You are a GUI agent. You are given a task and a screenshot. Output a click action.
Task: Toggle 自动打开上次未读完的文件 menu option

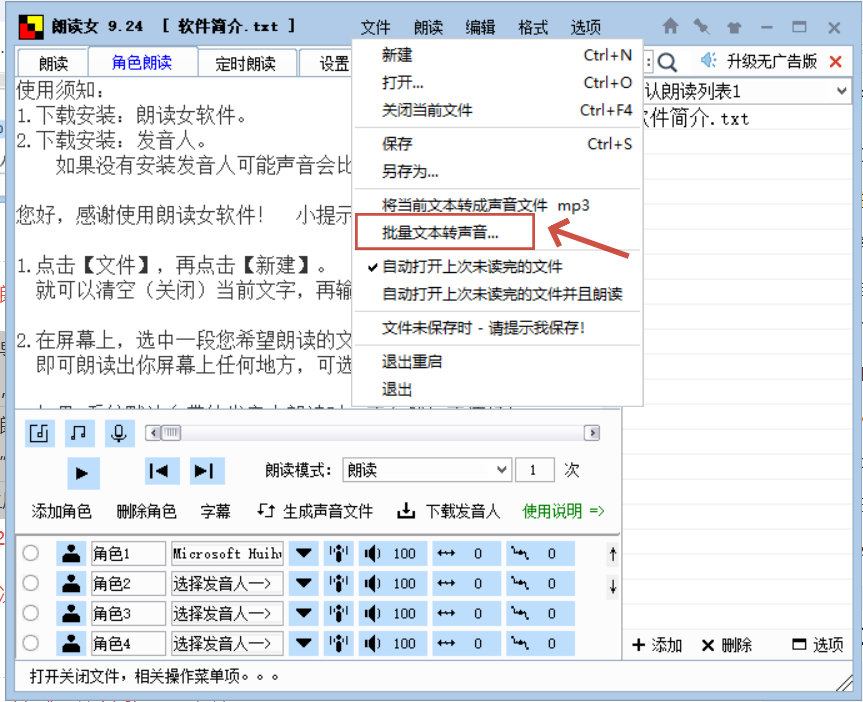point(473,267)
